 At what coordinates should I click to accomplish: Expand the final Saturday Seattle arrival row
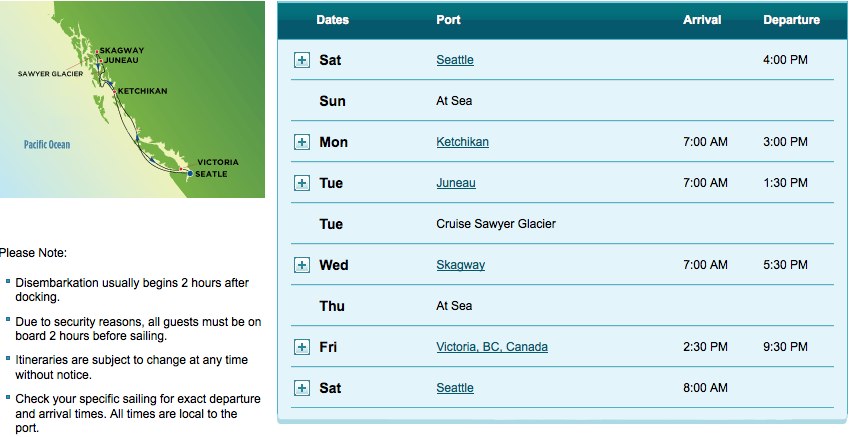point(302,388)
